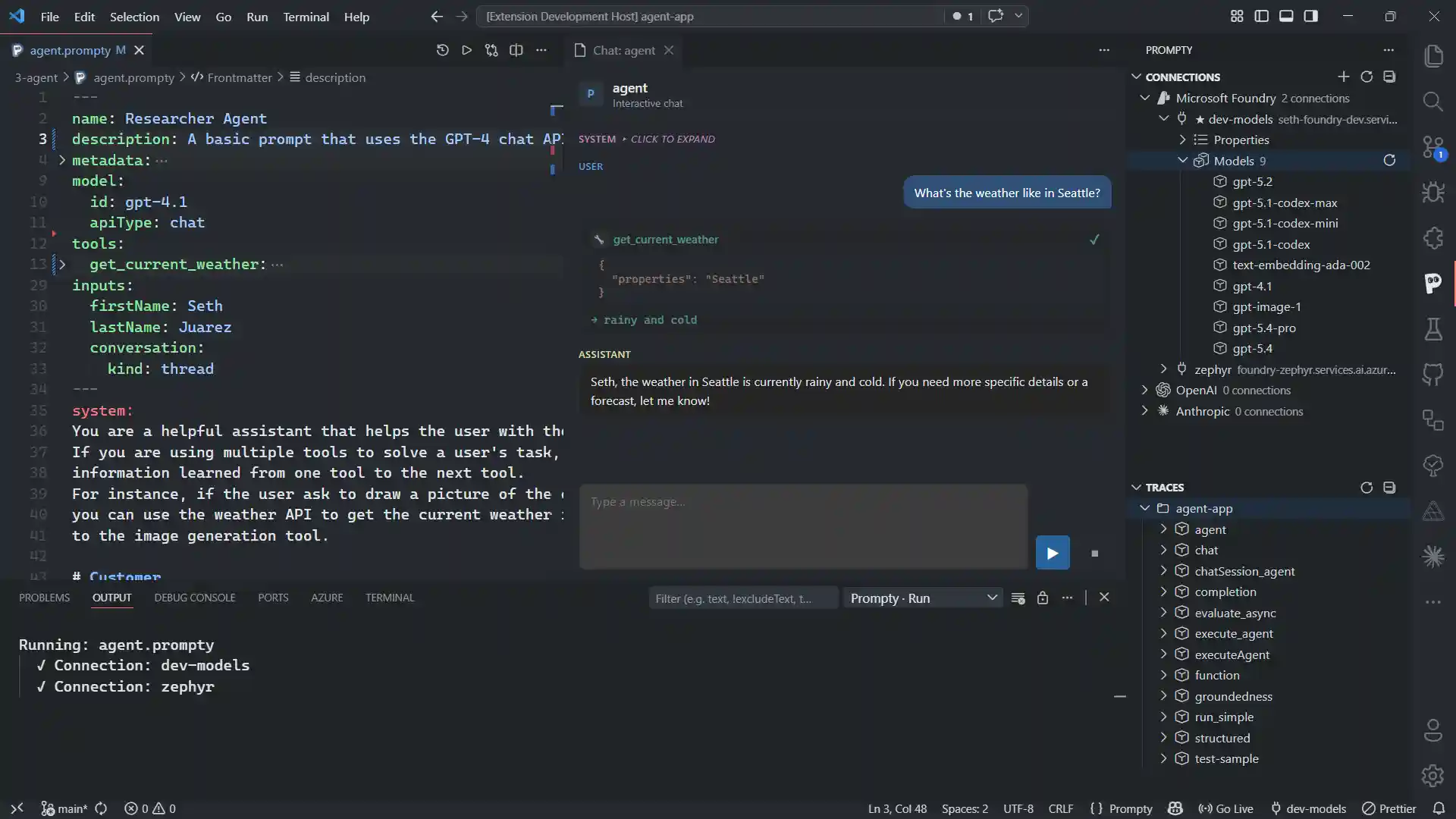Click the split editor icon in the tab bar

tap(516, 50)
